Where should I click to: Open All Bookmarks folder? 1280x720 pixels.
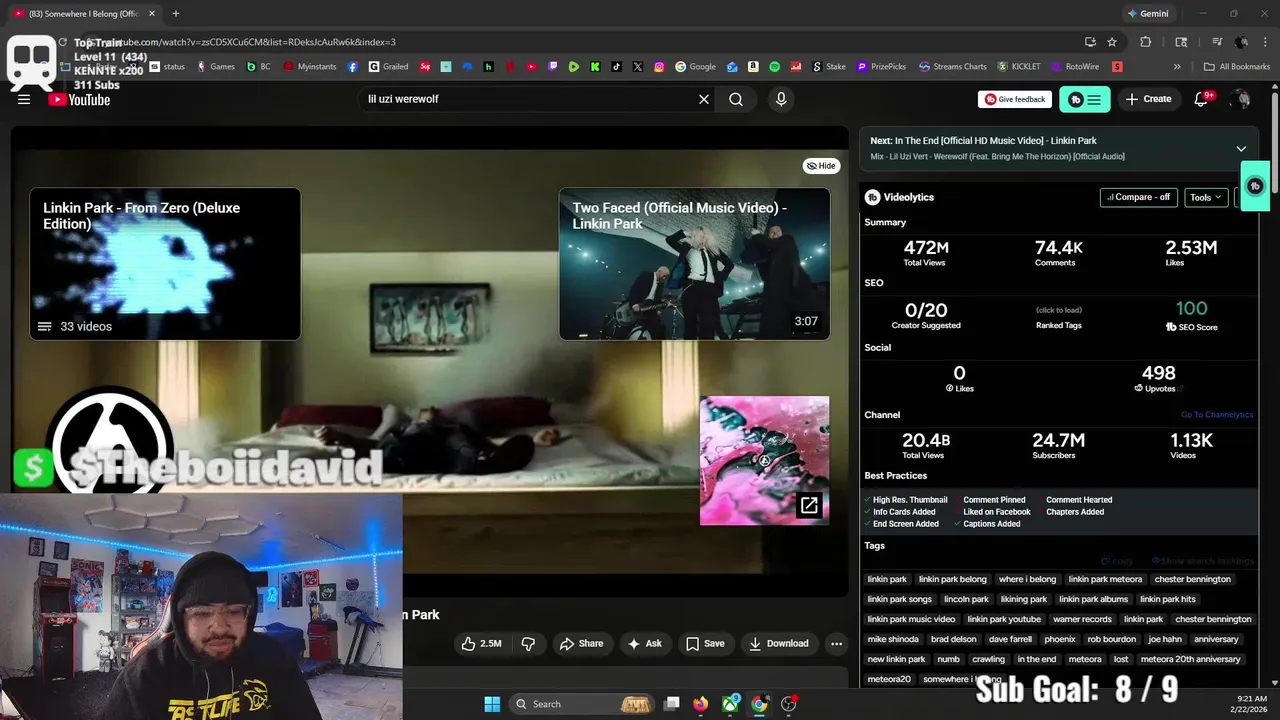tap(1237, 67)
